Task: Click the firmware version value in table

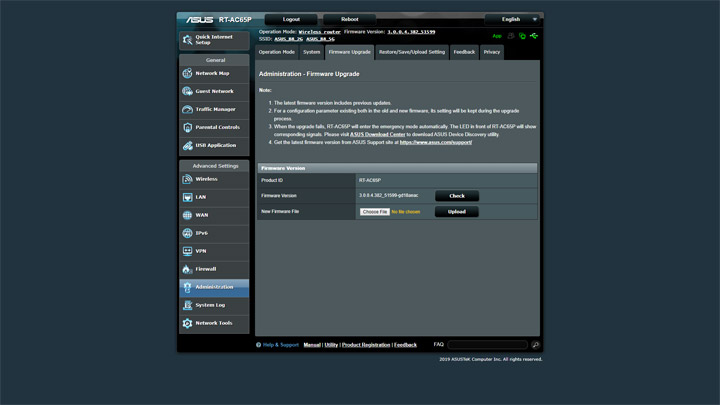Action: click(388, 196)
